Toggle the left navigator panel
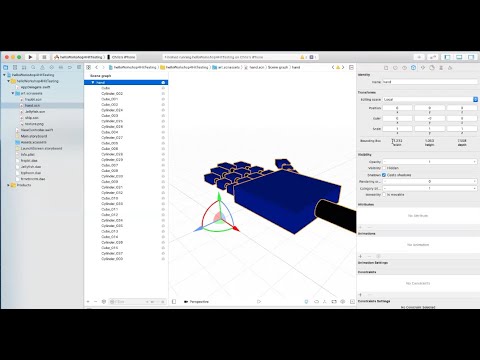The image size is (480, 360). (x=447, y=57)
